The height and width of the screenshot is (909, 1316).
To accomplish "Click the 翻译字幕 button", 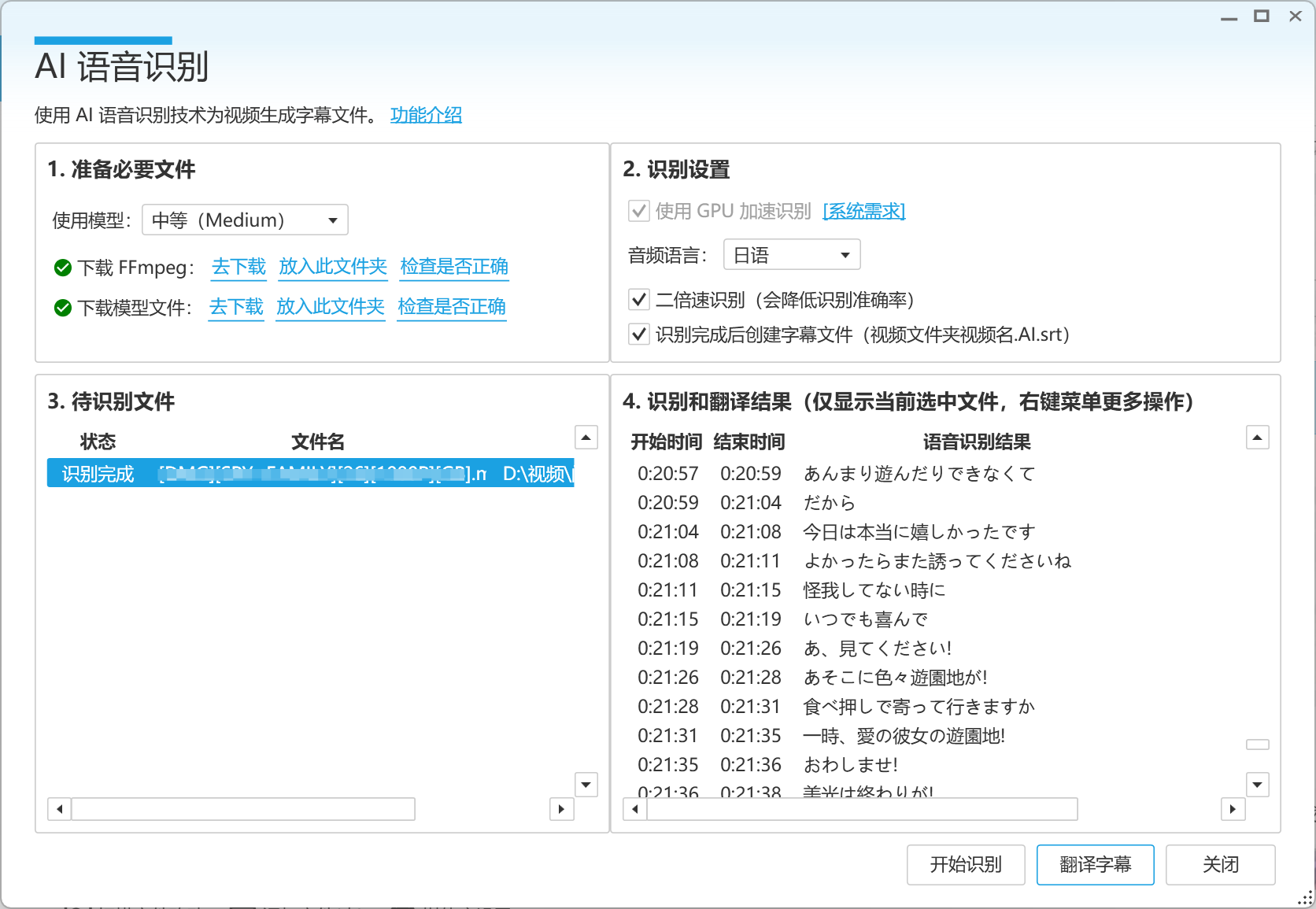I will [x=1096, y=865].
